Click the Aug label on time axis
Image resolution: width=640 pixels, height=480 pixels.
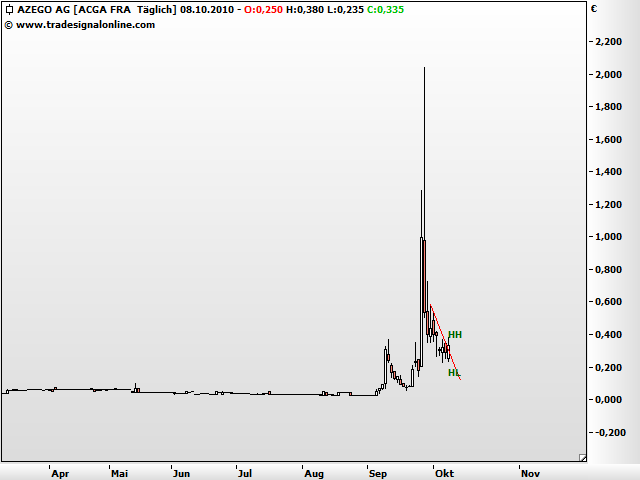(x=314, y=473)
